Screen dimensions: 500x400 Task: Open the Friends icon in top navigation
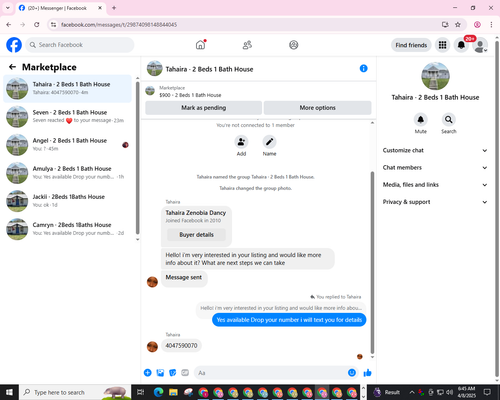tap(247, 45)
